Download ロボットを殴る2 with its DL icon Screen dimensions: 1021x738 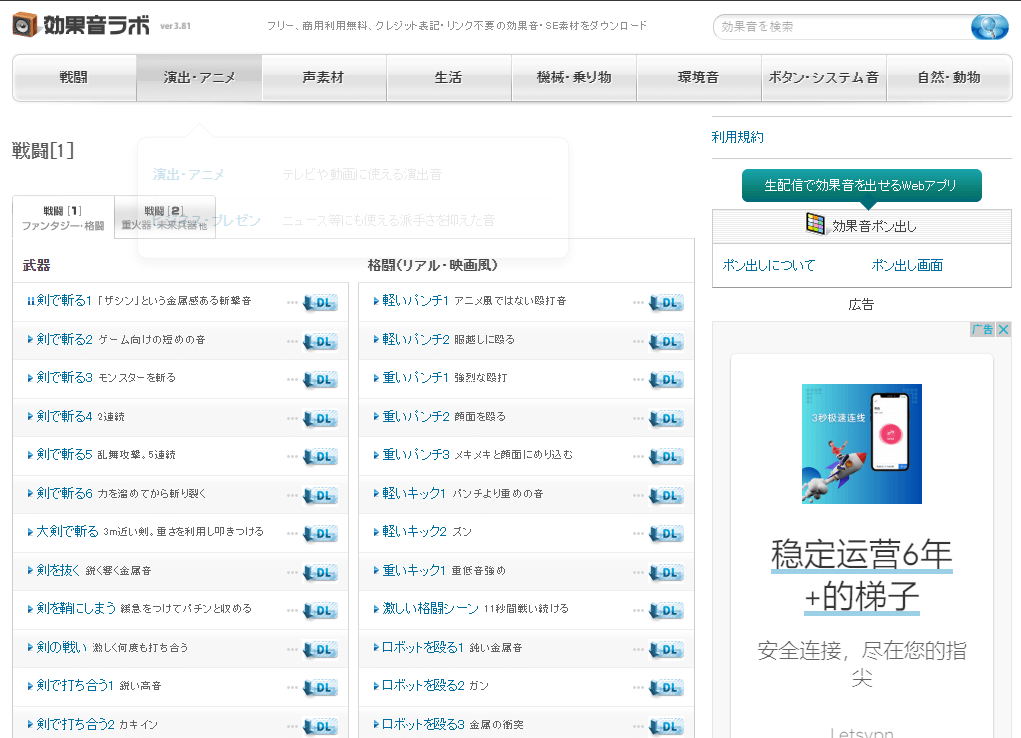point(666,687)
